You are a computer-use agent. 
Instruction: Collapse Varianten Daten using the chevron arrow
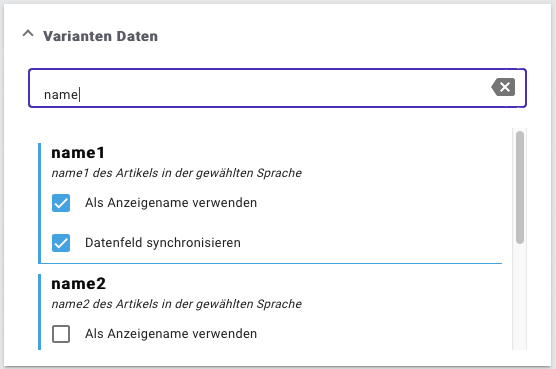(28, 34)
